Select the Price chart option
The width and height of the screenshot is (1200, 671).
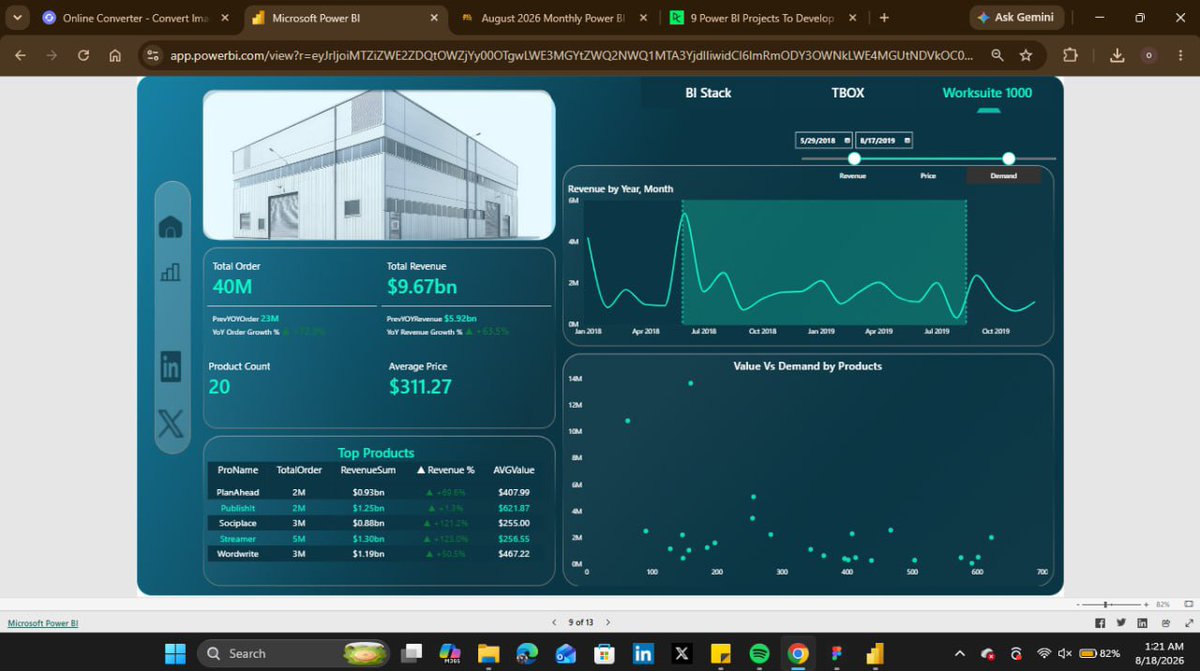928,176
